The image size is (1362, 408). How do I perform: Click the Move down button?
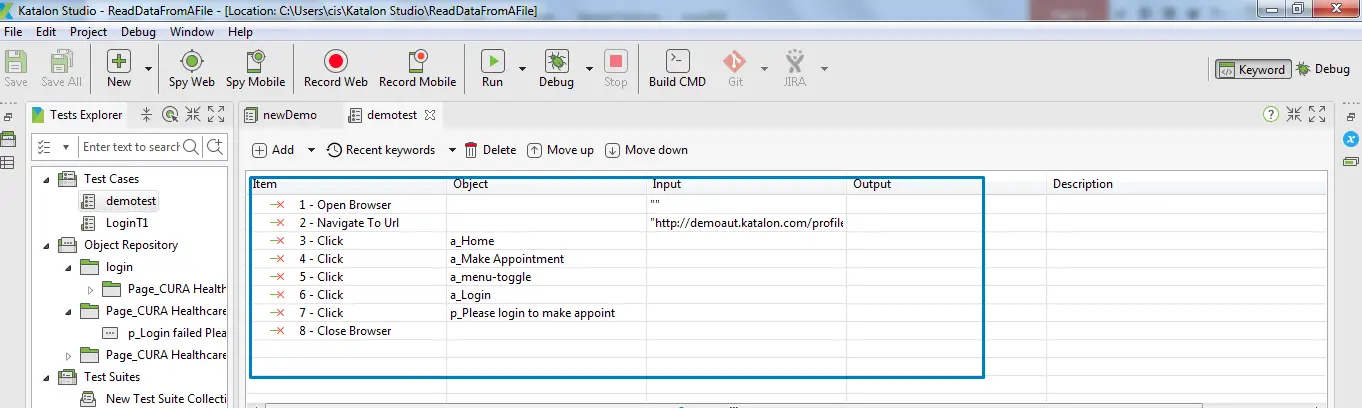[647, 150]
